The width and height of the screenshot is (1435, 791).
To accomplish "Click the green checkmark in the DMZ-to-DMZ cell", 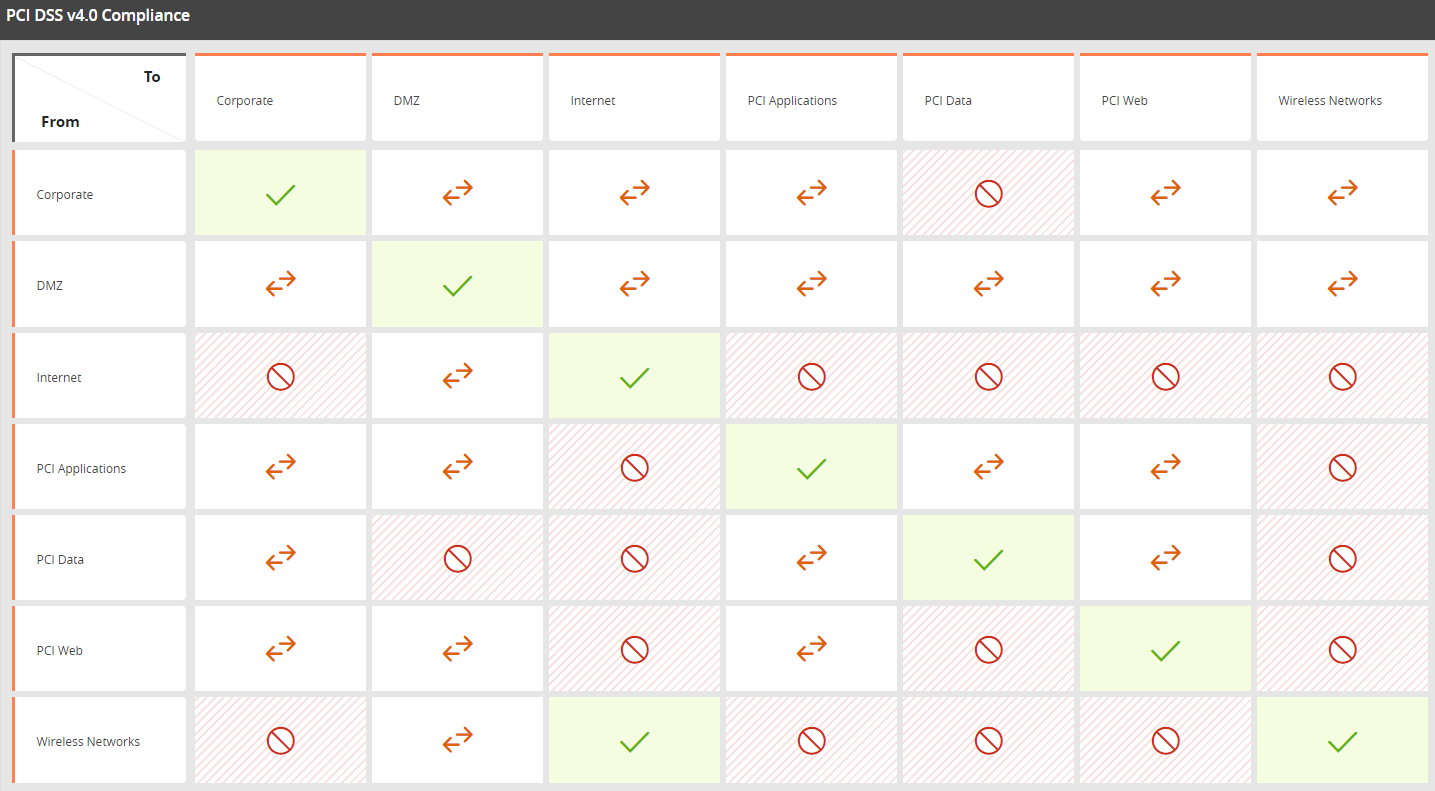I will click(457, 284).
